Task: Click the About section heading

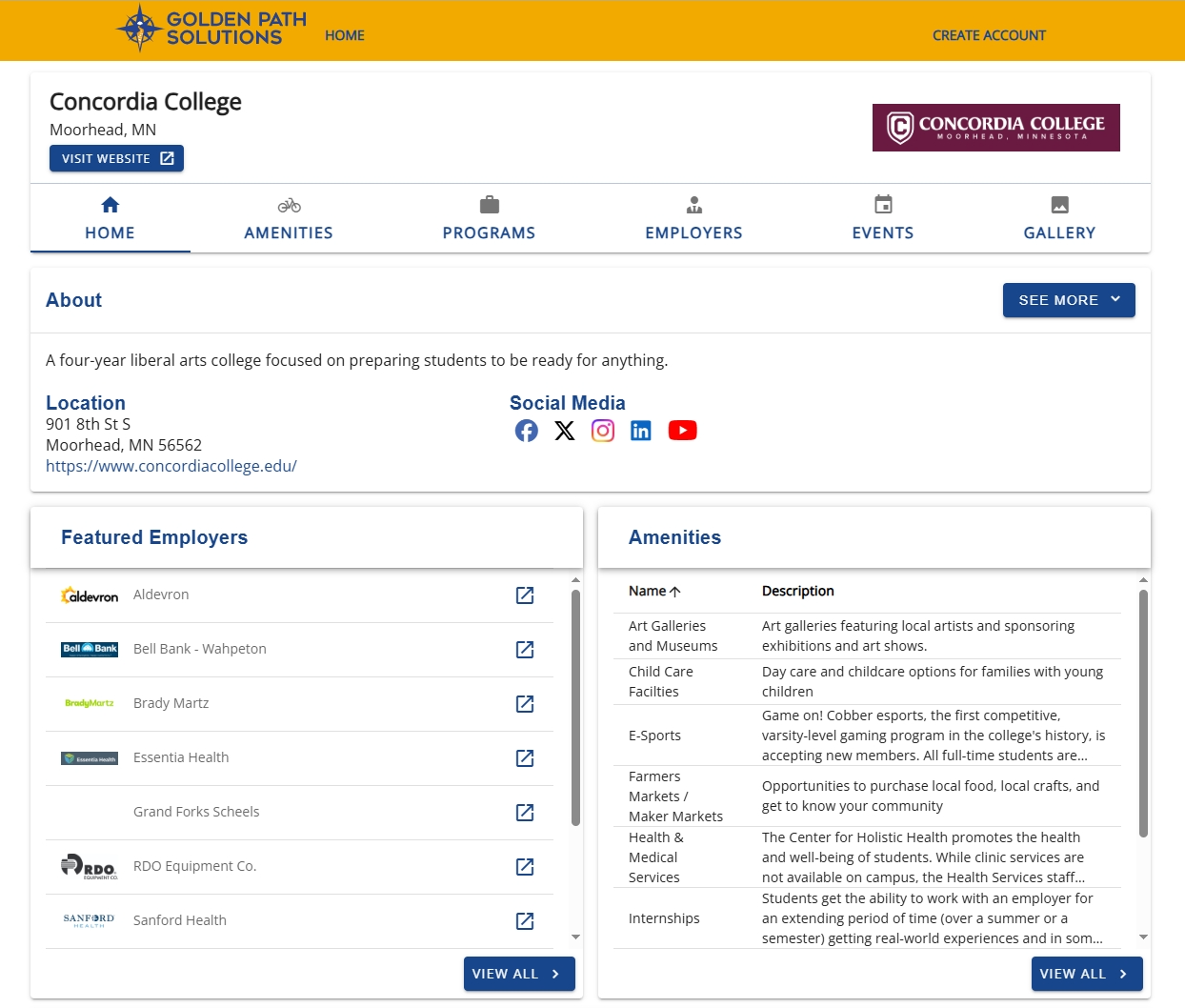Action: point(74,300)
